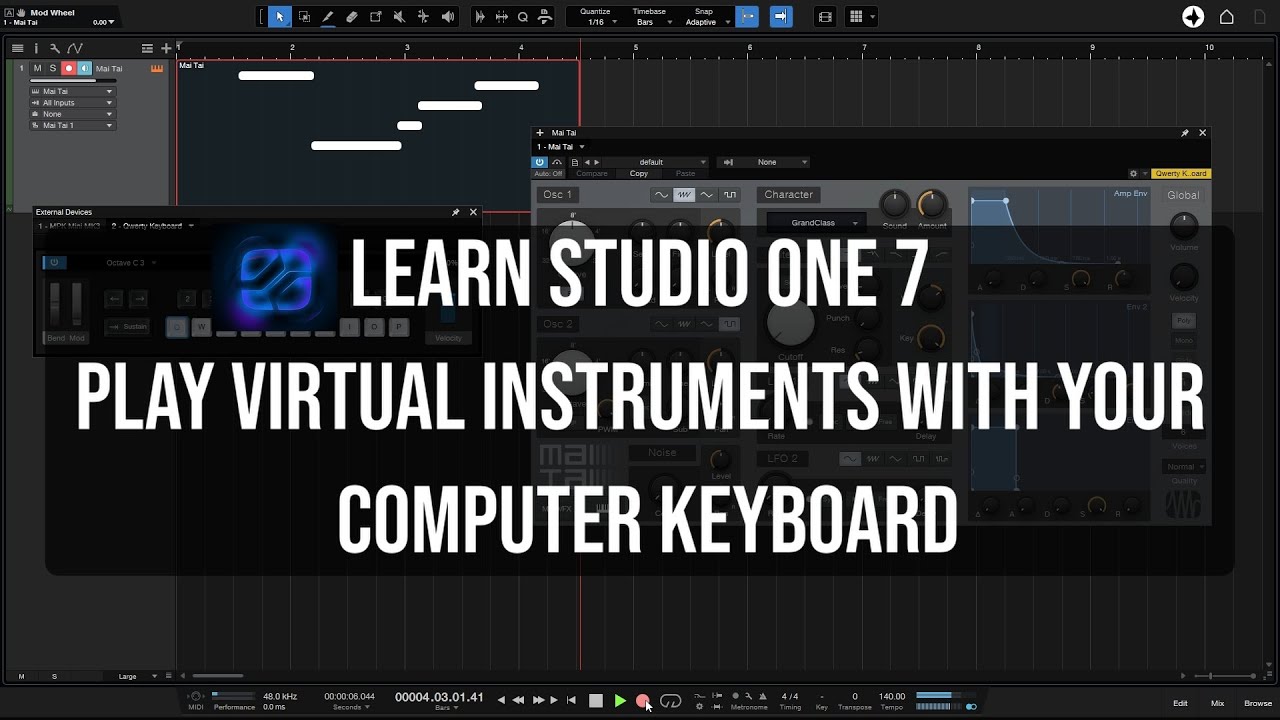1280x720 pixels.
Task: Open the Studio One star logo menu
Action: click(x=1193, y=17)
